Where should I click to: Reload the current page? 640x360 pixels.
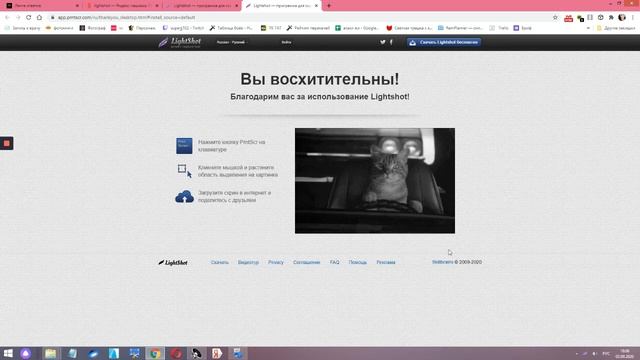pyautogui.click(x=29, y=18)
